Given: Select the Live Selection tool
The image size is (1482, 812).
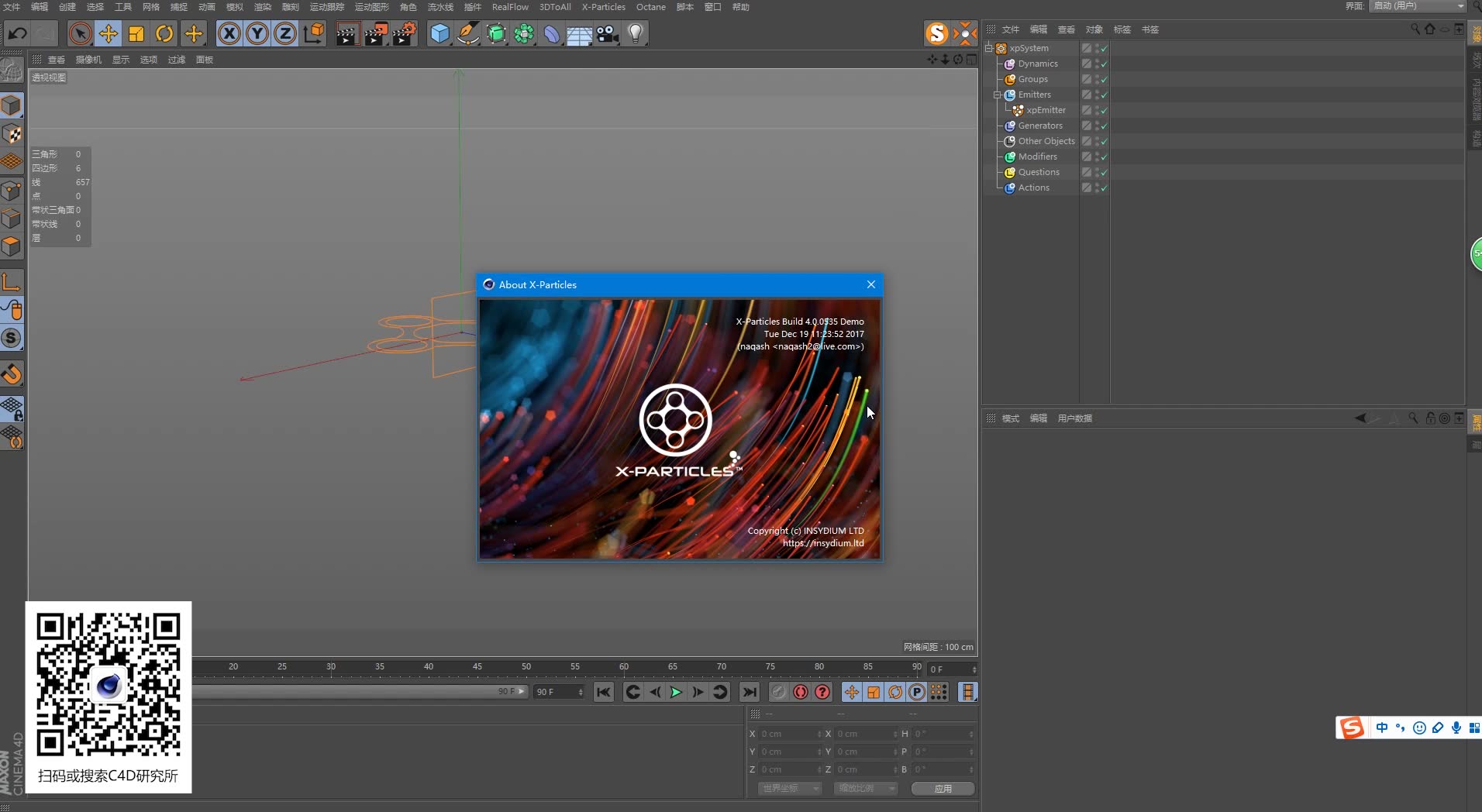Looking at the screenshot, I should pyautogui.click(x=80, y=33).
